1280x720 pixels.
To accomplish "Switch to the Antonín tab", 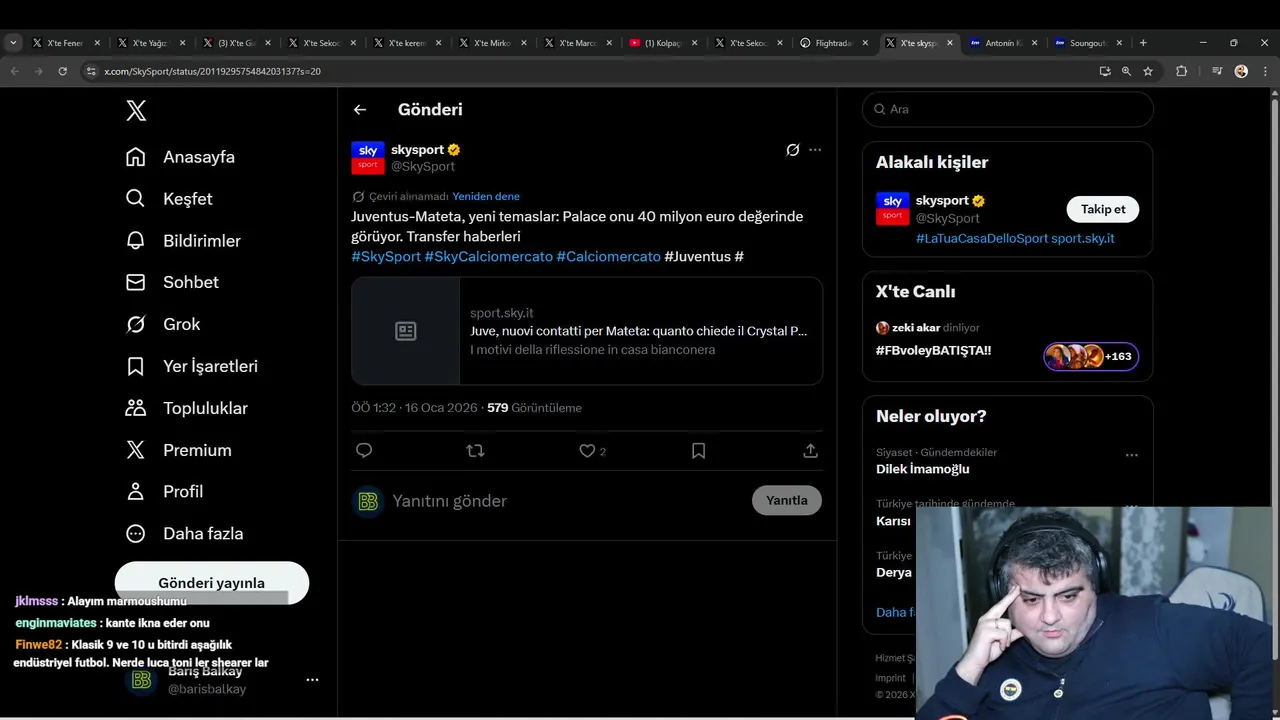I will click(1004, 43).
